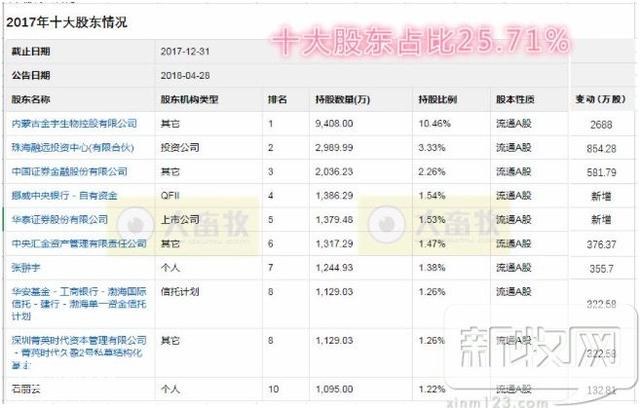Select shareholder name 石丽云
The width and height of the screenshot is (640, 408).
tap(26, 389)
